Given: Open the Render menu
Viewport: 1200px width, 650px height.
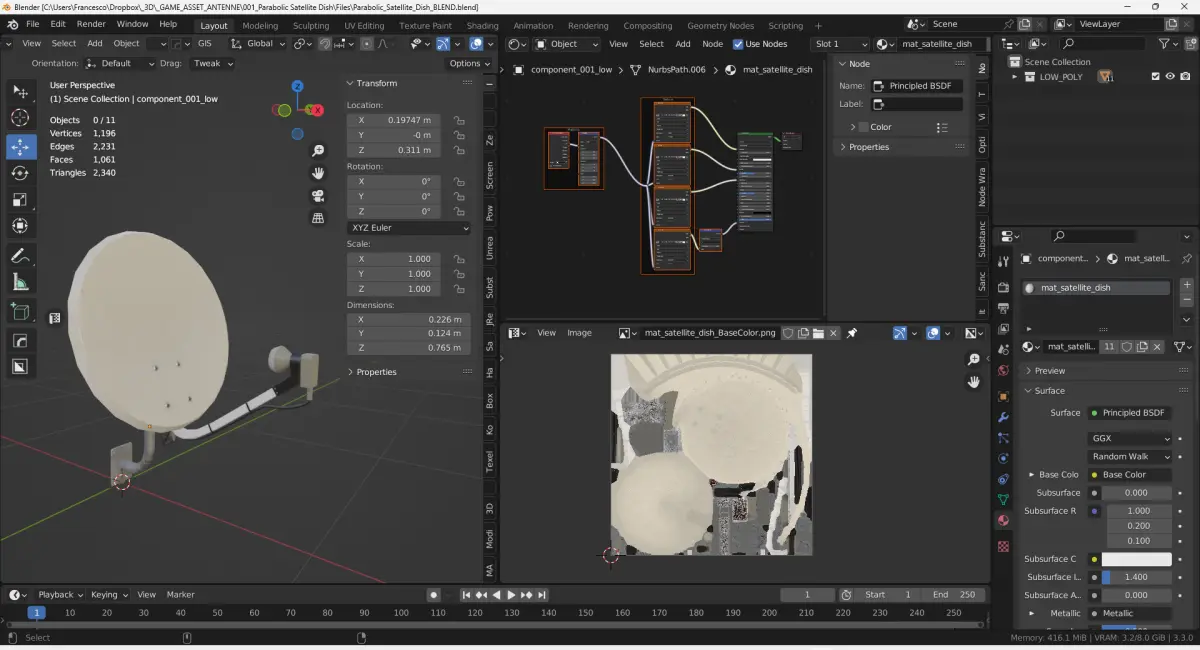Looking at the screenshot, I should 91,24.
